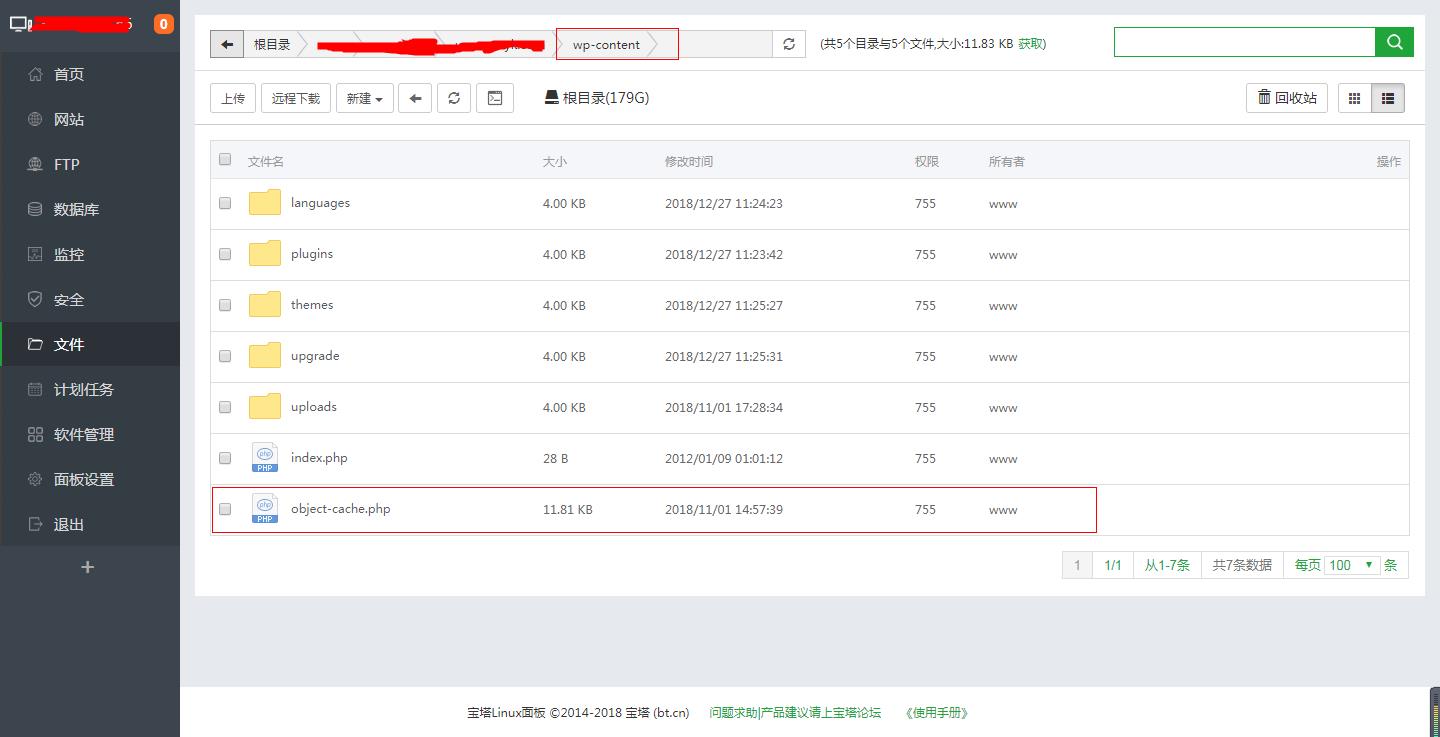Viewport: 1440px width, 737px height.
Task: Expand the 新建 dropdown button
Action: click(365, 98)
